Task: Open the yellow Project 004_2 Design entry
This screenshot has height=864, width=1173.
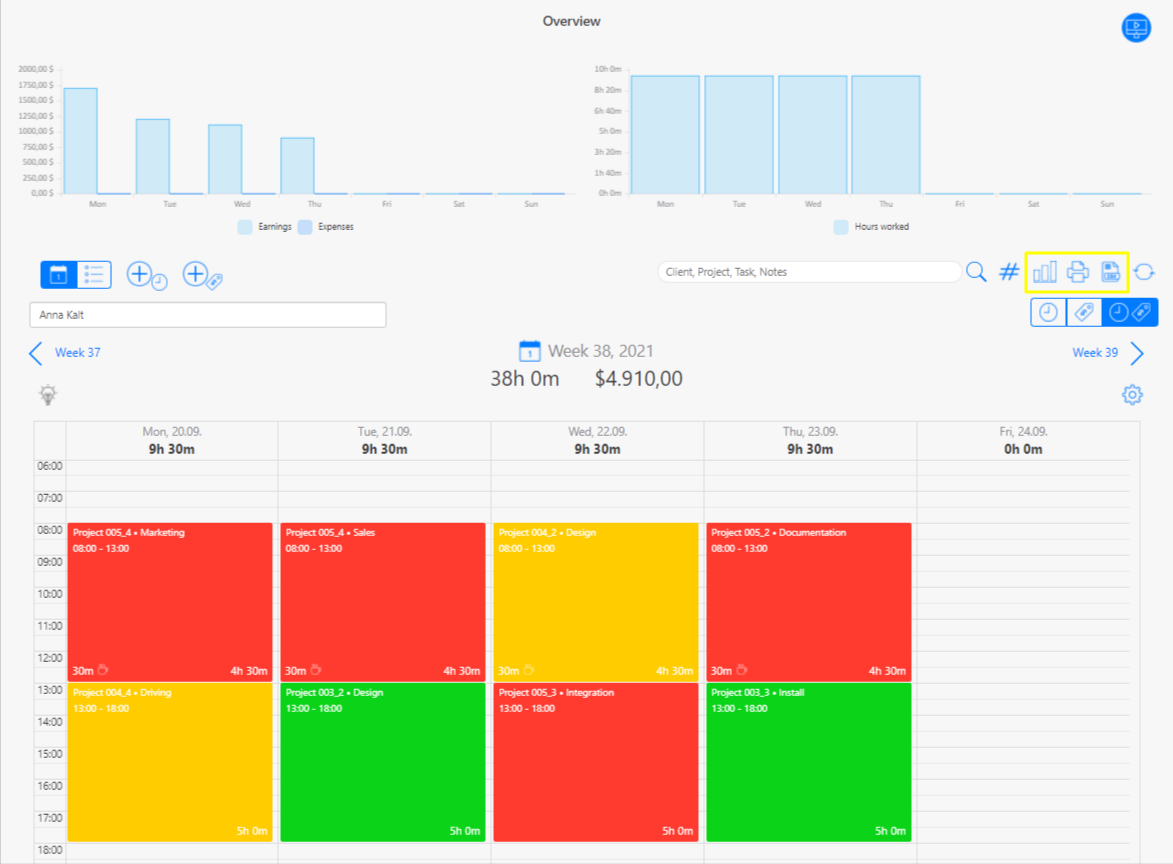Action: coord(595,600)
